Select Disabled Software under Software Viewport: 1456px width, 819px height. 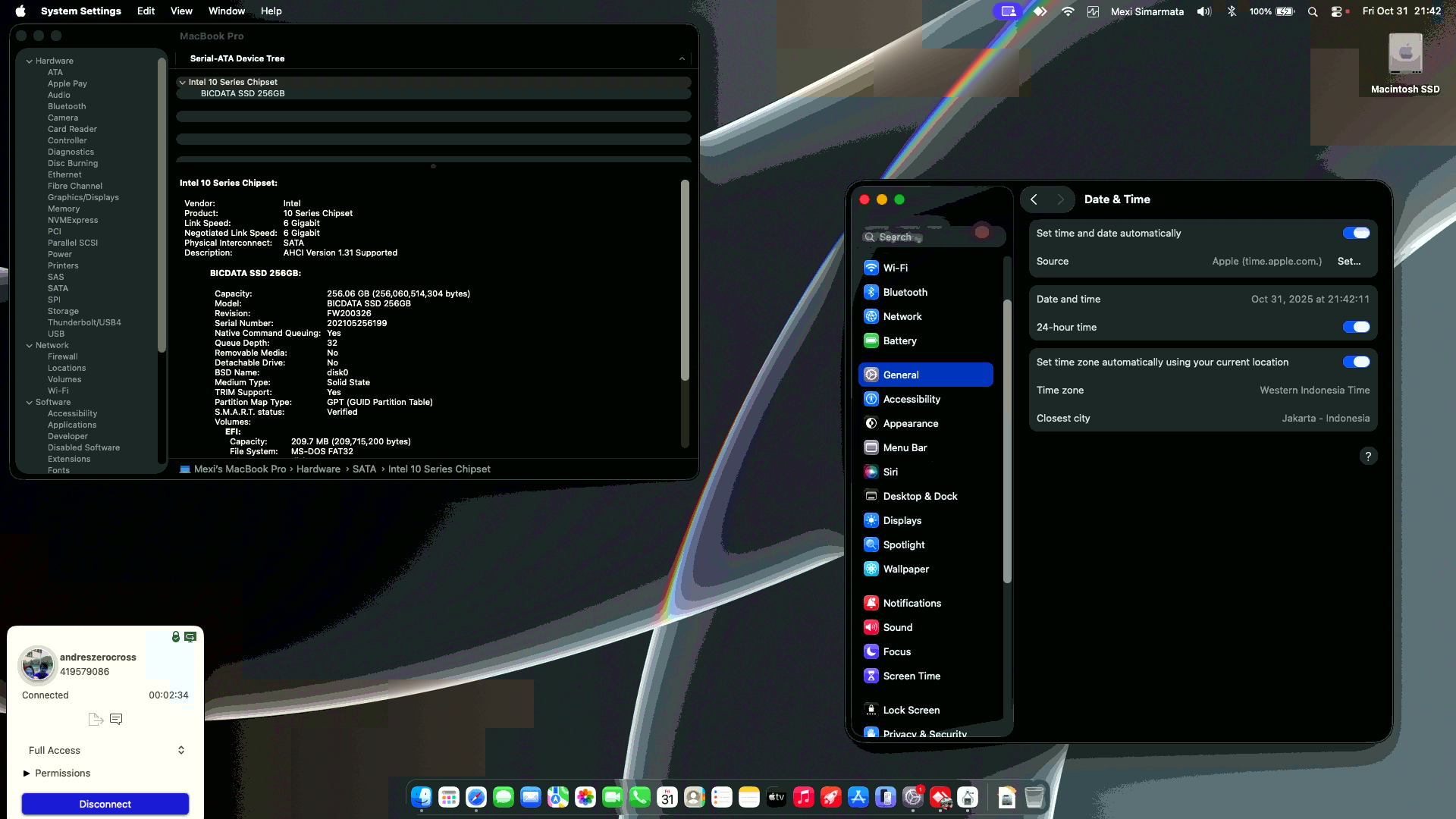tap(83, 447)
